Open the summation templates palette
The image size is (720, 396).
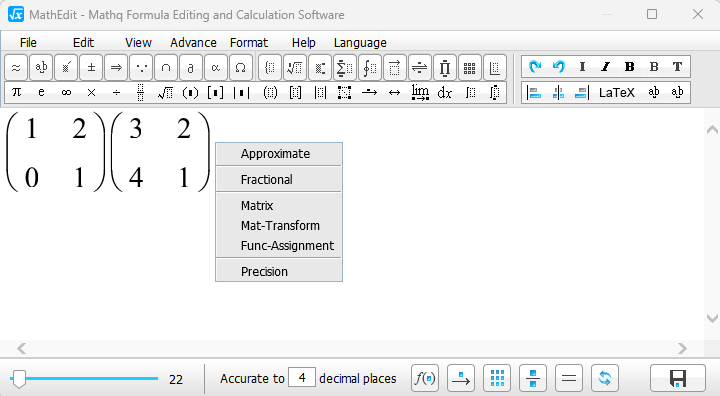coord(344,68)
